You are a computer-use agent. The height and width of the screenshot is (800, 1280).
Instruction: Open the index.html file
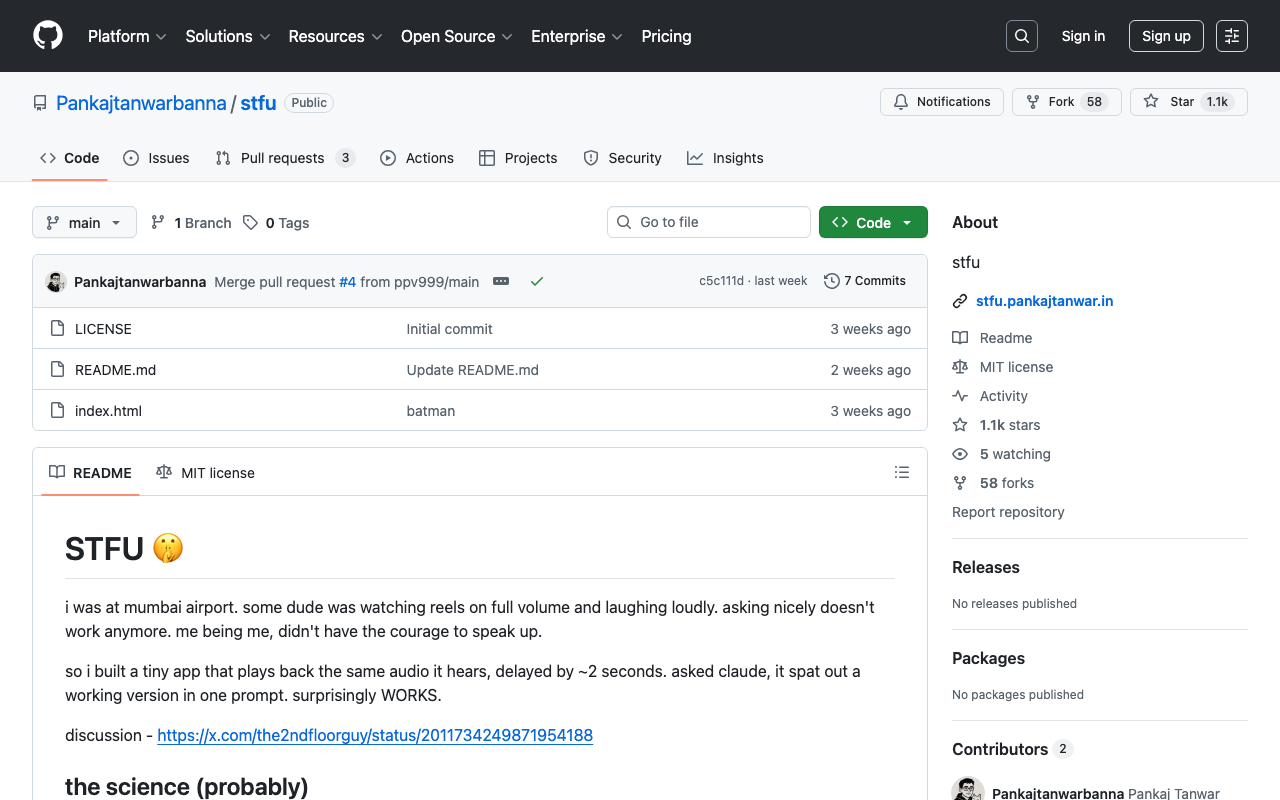108,411
